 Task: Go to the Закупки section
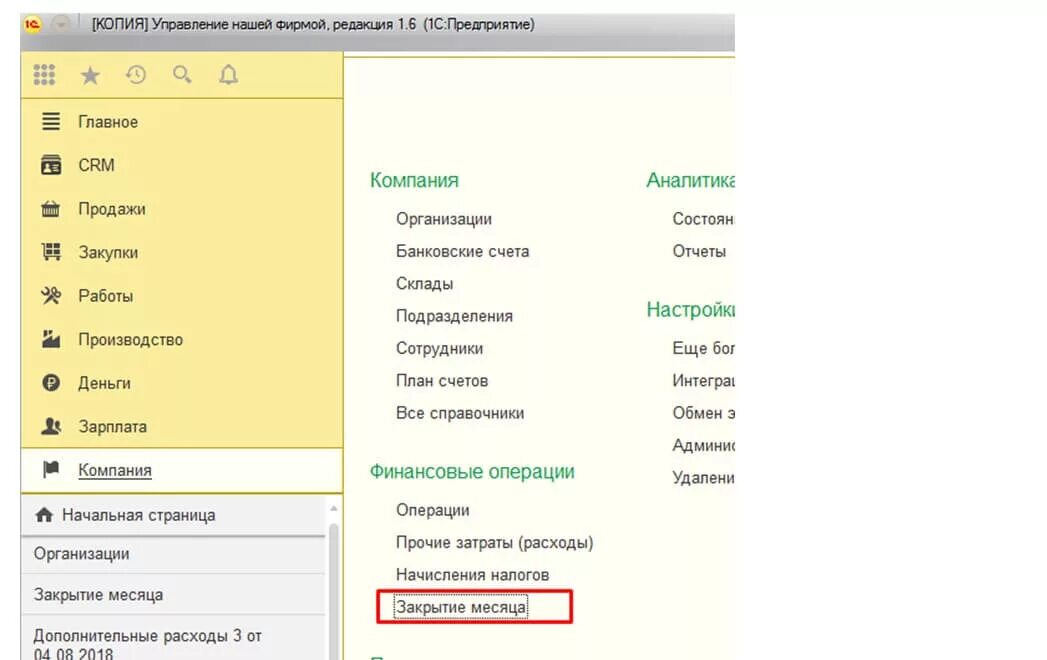[108, 253]
